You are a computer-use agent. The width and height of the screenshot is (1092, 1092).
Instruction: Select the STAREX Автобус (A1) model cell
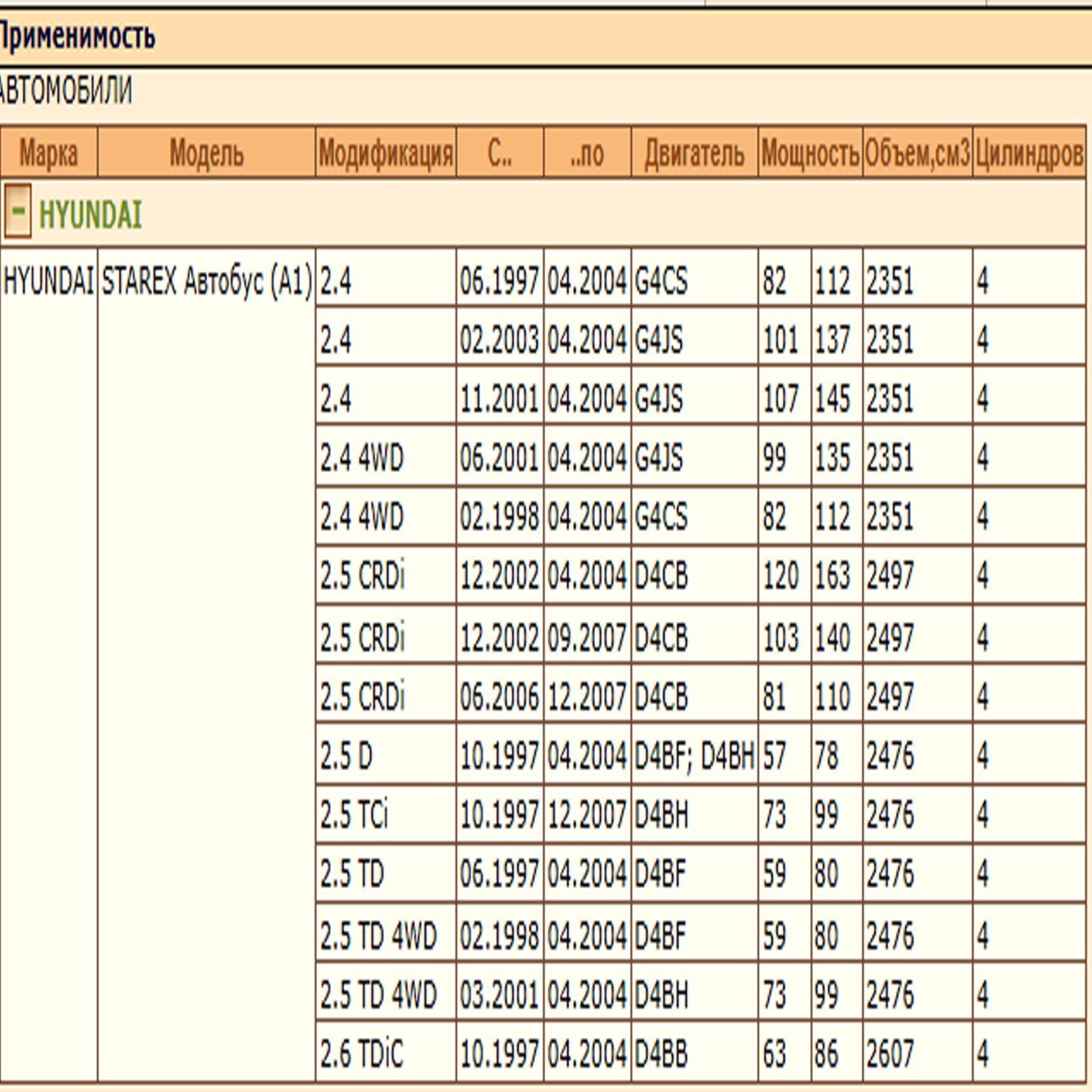[x=206, y=281]
